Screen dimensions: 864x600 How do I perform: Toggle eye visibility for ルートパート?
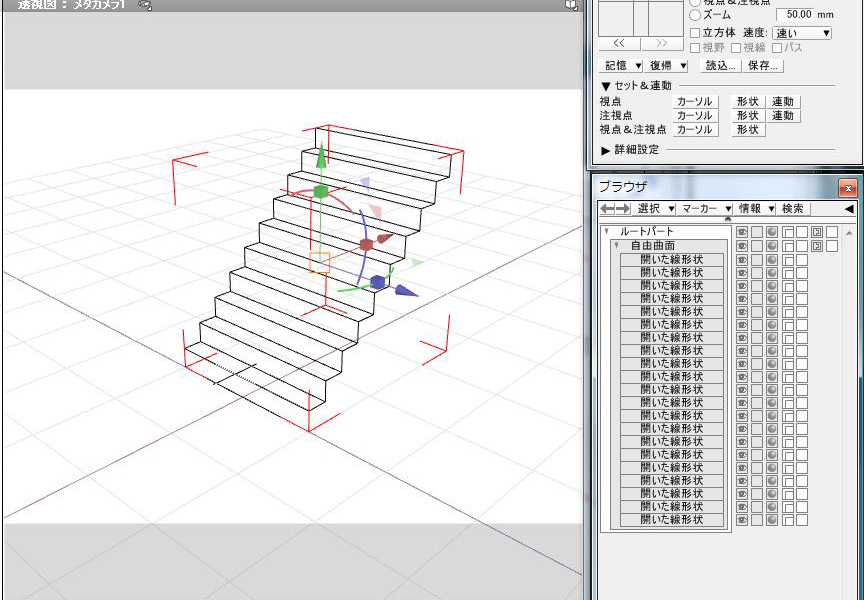pyautogui.click(x=742, y=232)
